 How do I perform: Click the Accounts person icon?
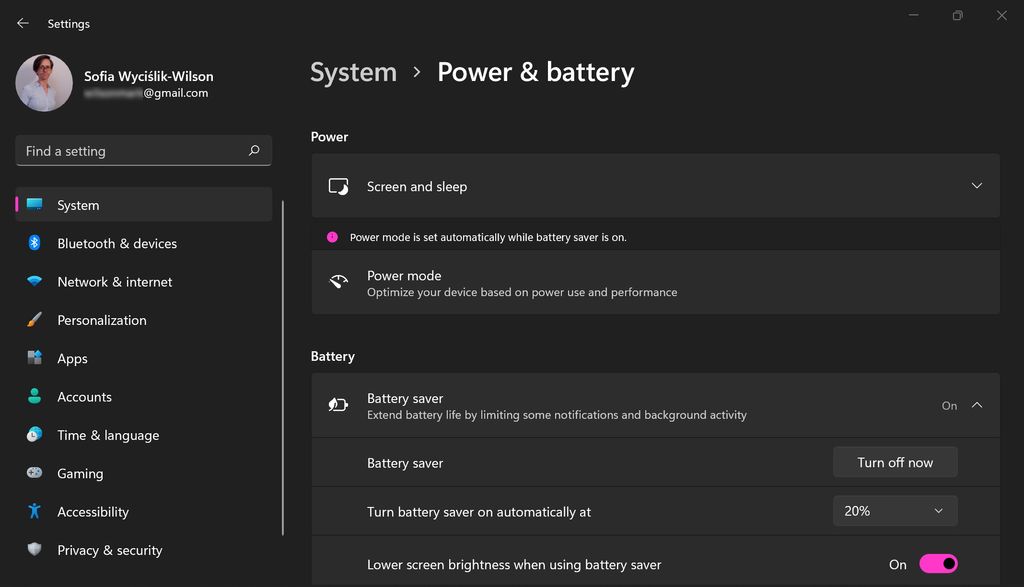click(x=35, y=397)
